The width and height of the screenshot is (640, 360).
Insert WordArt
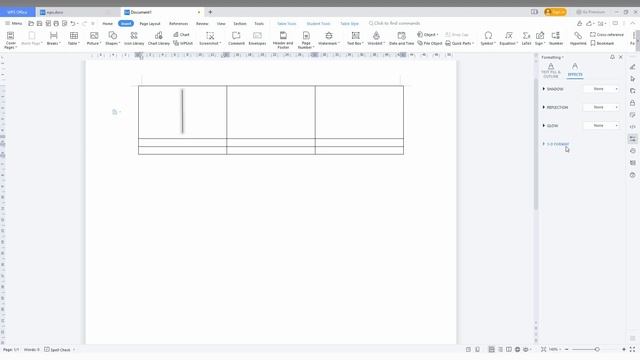pos(376,38)
